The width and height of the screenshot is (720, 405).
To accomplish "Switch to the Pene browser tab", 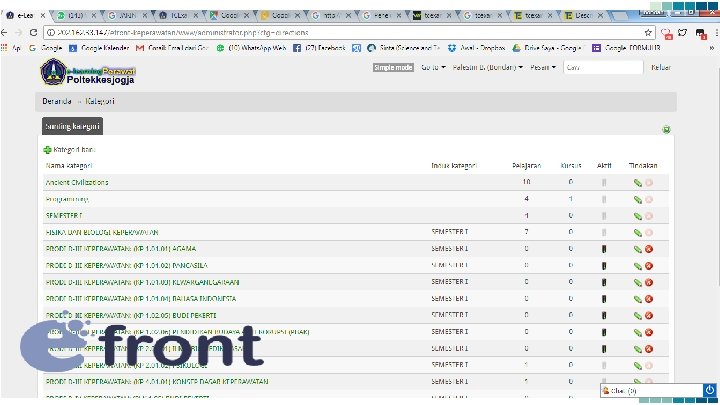I will (381, 15).
